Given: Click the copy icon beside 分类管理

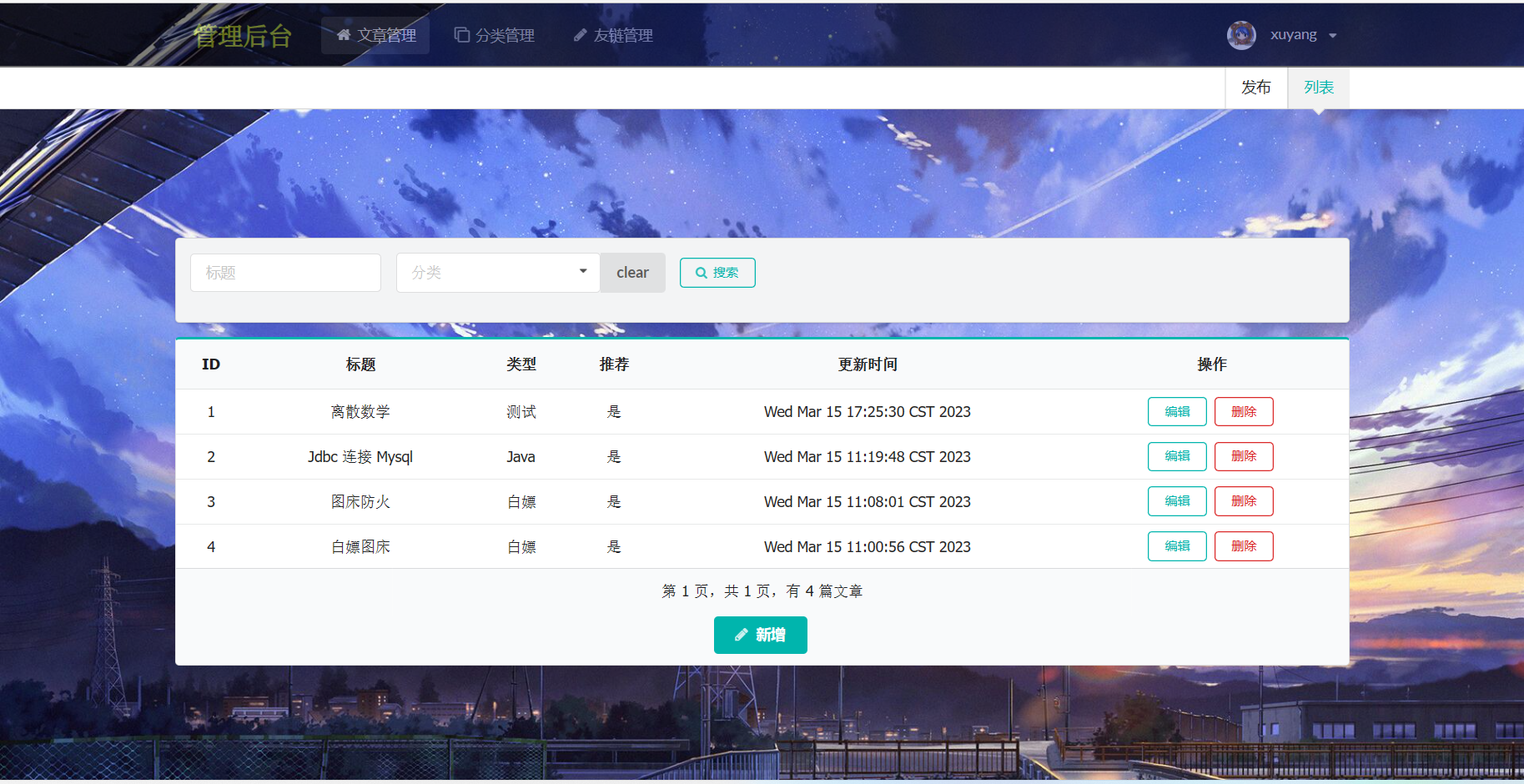Looking at the screenshot, I should click(x=461, y=35).
